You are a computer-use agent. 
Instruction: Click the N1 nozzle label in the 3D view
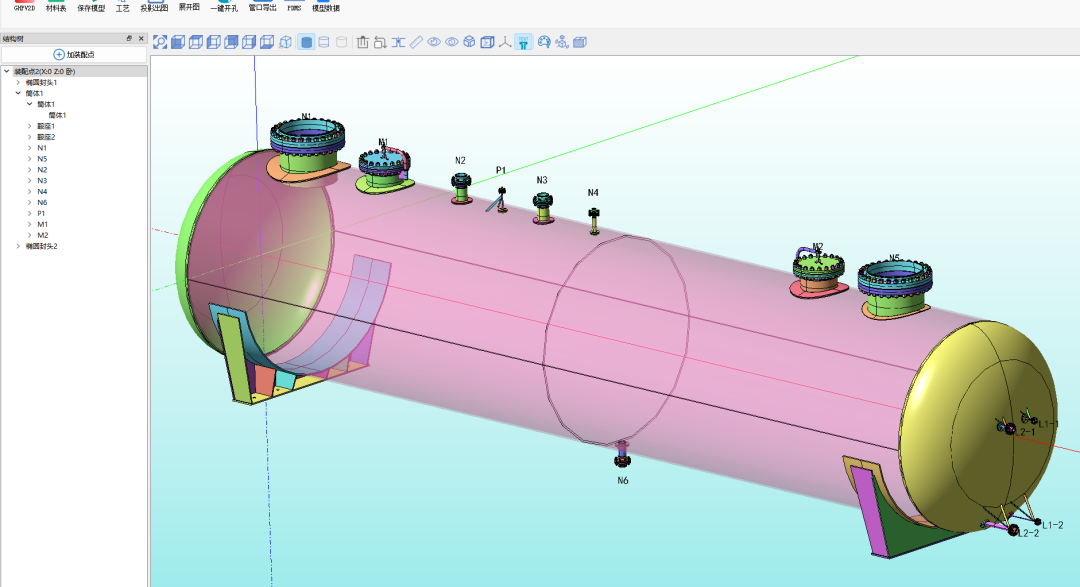(307, 117)
